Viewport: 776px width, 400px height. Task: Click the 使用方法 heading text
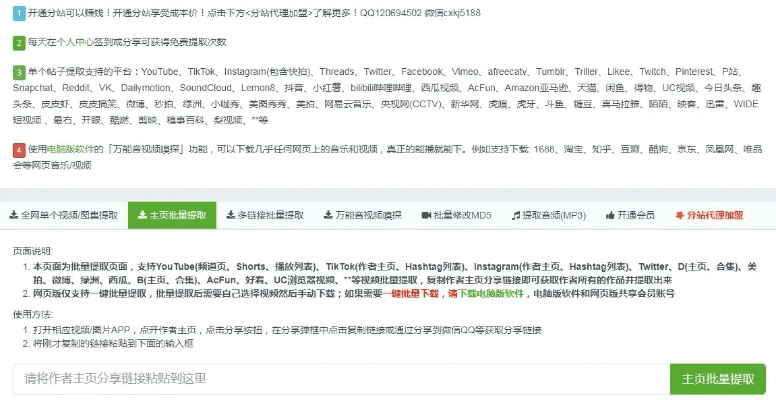(x=33, y=314)
